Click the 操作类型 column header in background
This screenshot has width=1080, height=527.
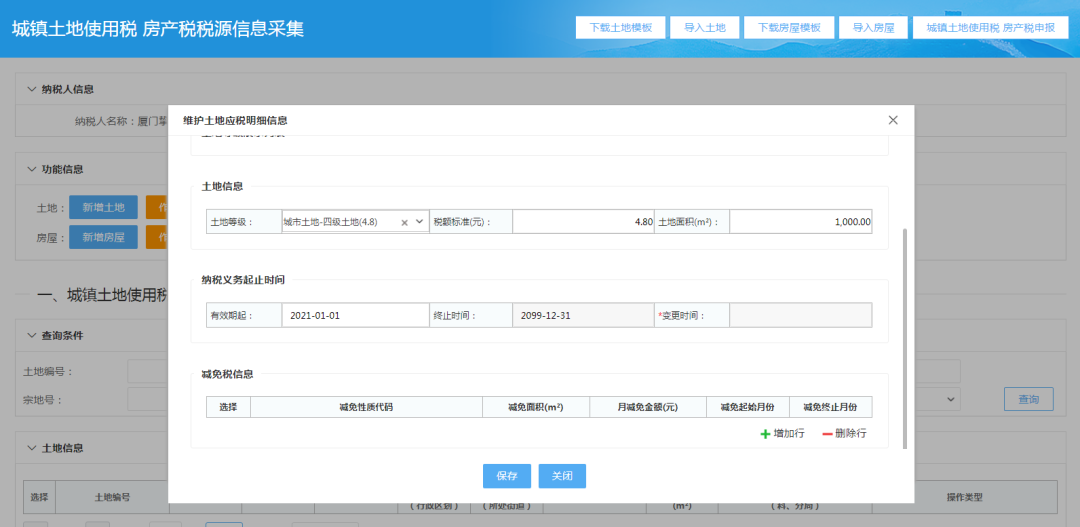964,497
